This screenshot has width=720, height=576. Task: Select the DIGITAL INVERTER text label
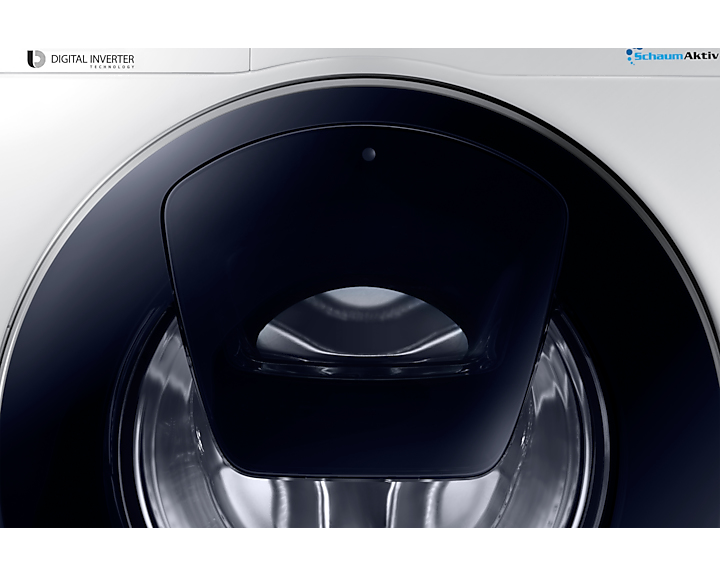[93, 59]
